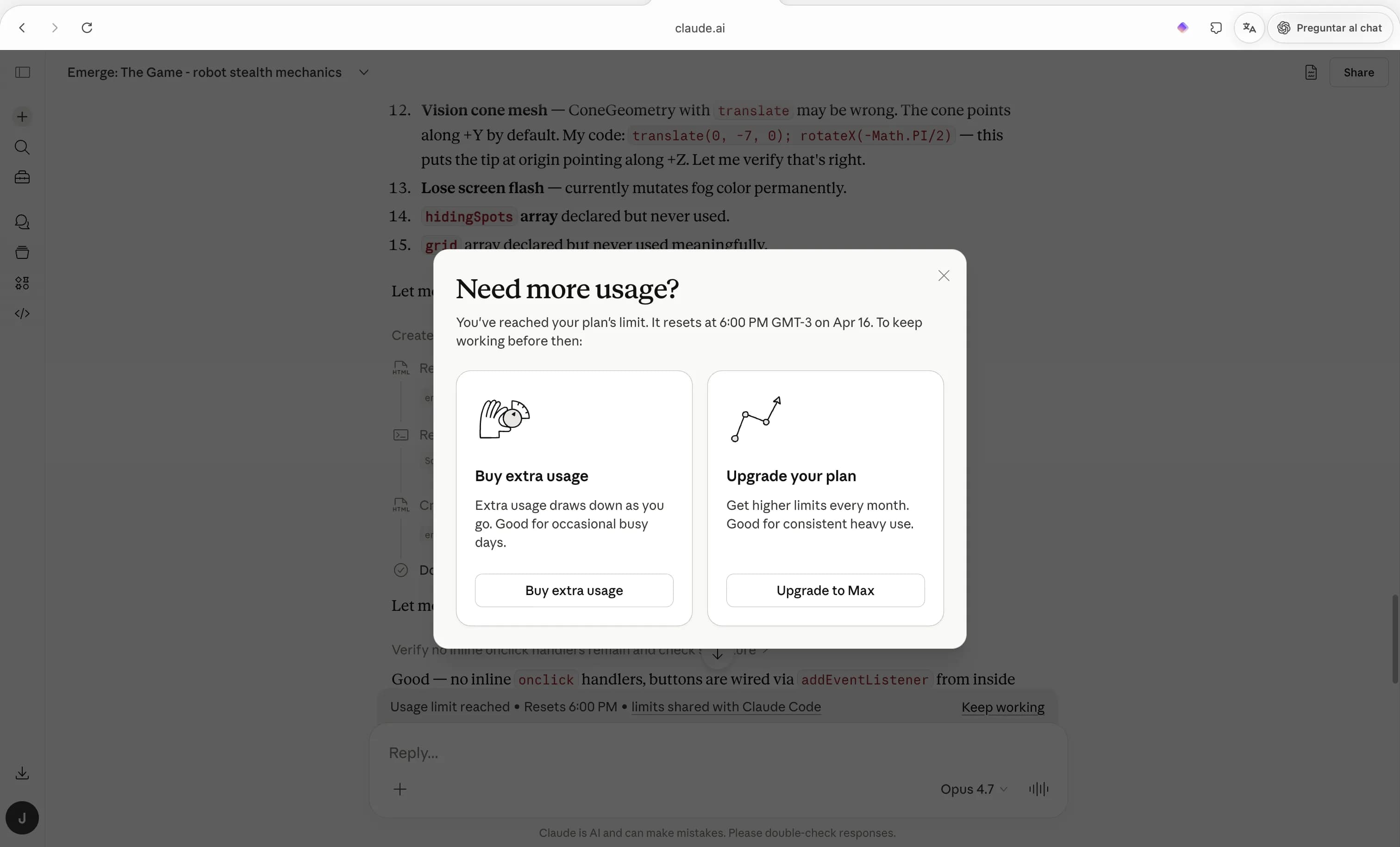The height and width of the screenshot is (847, 1400).
Task: Open the search icon in sidebar
Action: click(x=22, y=147)
